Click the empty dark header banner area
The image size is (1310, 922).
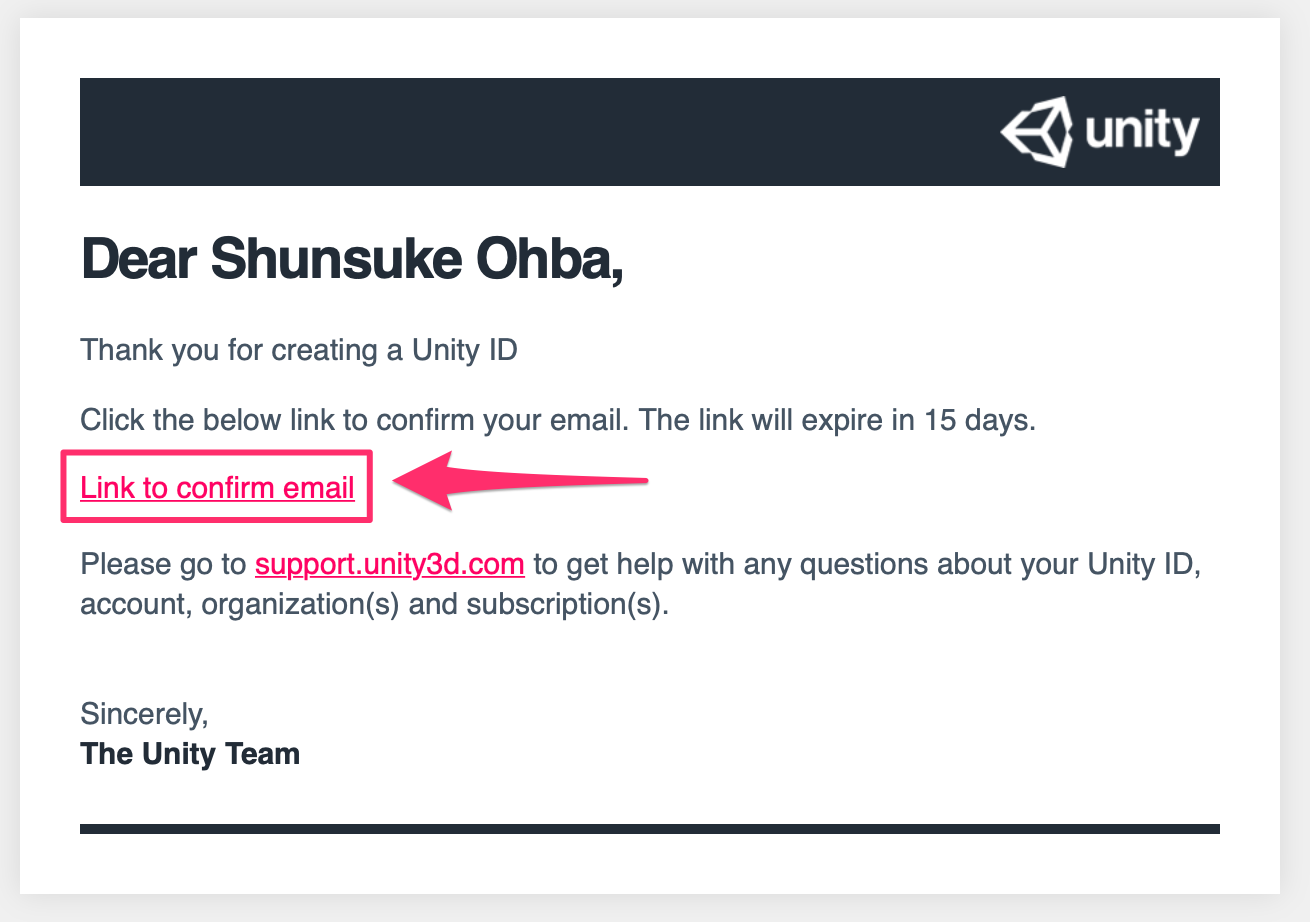click(x=540, y=132)
